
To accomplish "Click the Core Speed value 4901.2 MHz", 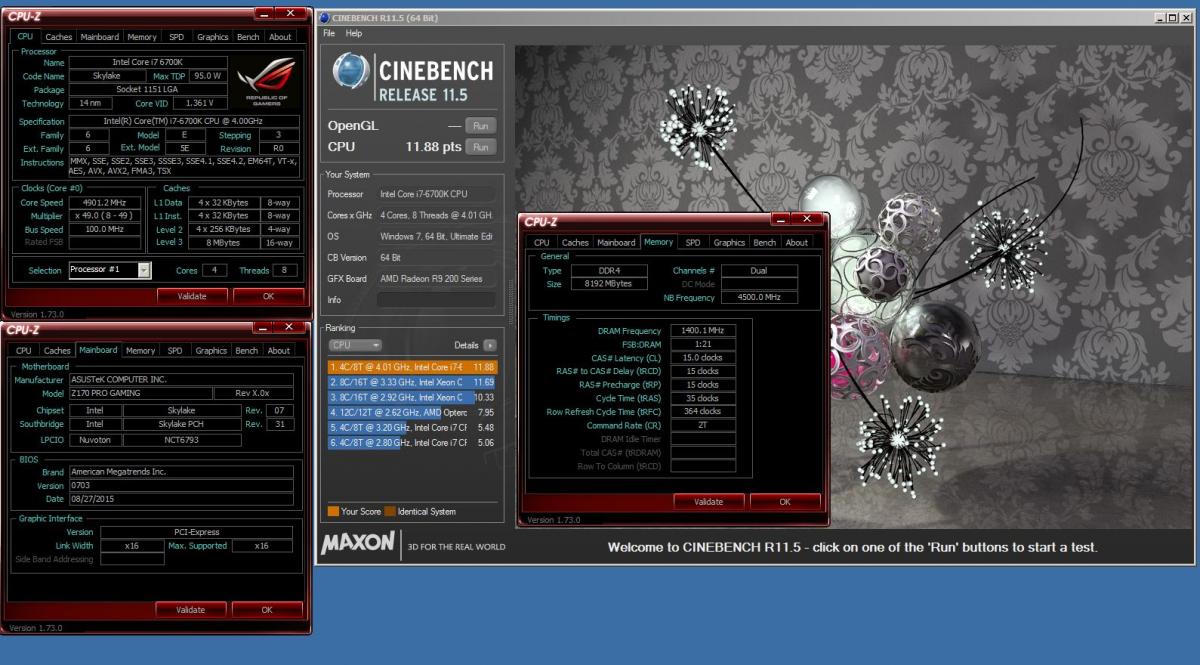I will coord(104,201).
